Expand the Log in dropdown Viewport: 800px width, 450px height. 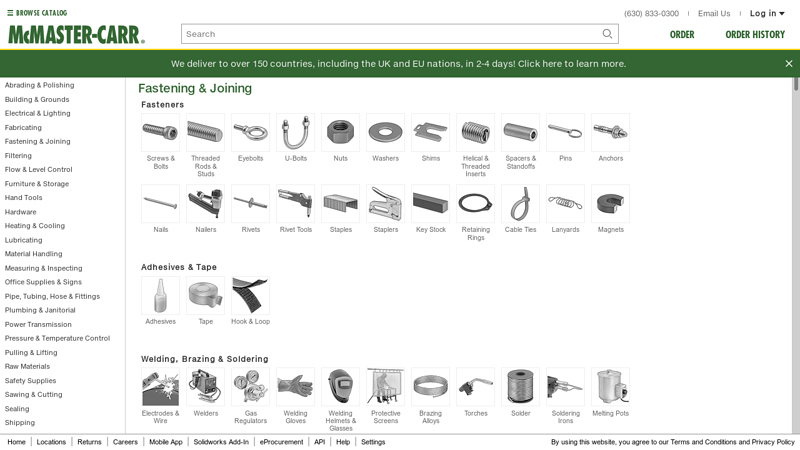pos(767,13)
